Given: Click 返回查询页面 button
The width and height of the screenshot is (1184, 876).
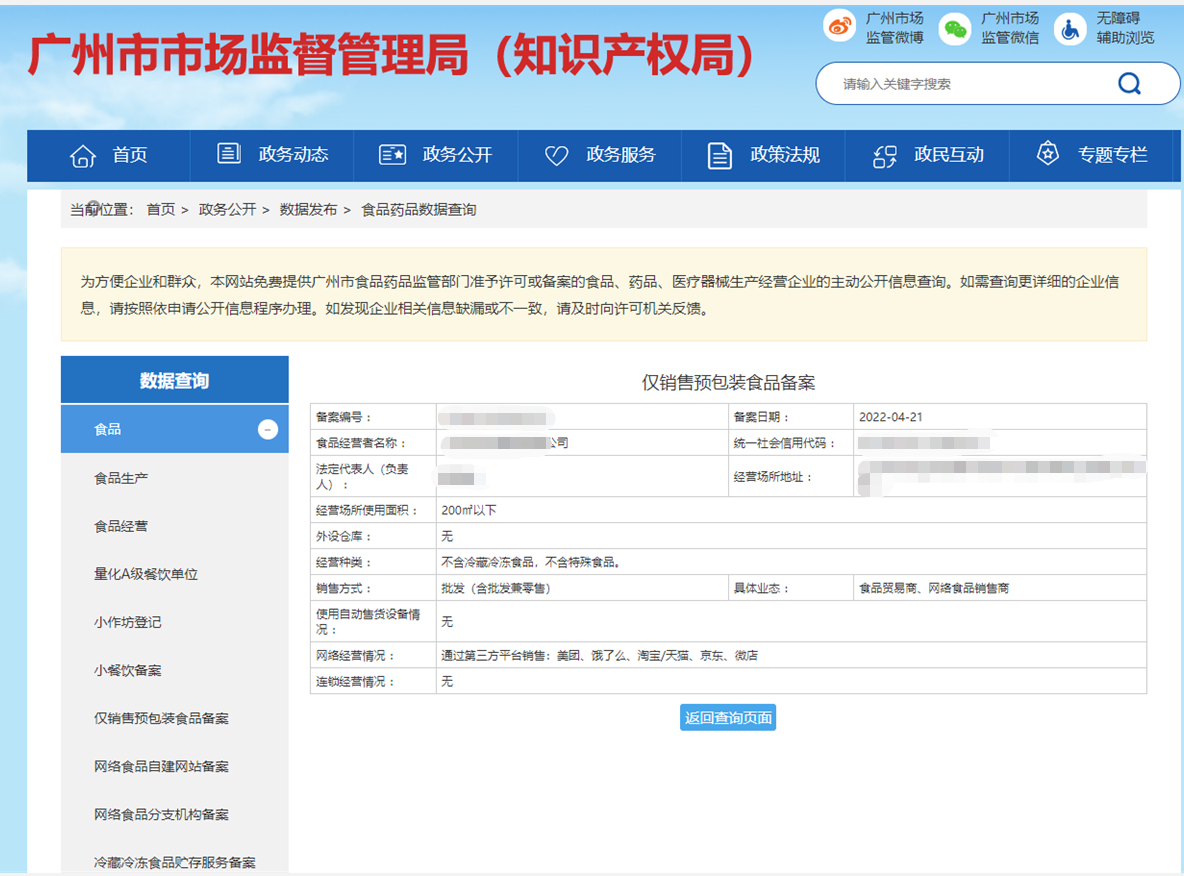Looking at the screenshot, I should pos(728,717).
